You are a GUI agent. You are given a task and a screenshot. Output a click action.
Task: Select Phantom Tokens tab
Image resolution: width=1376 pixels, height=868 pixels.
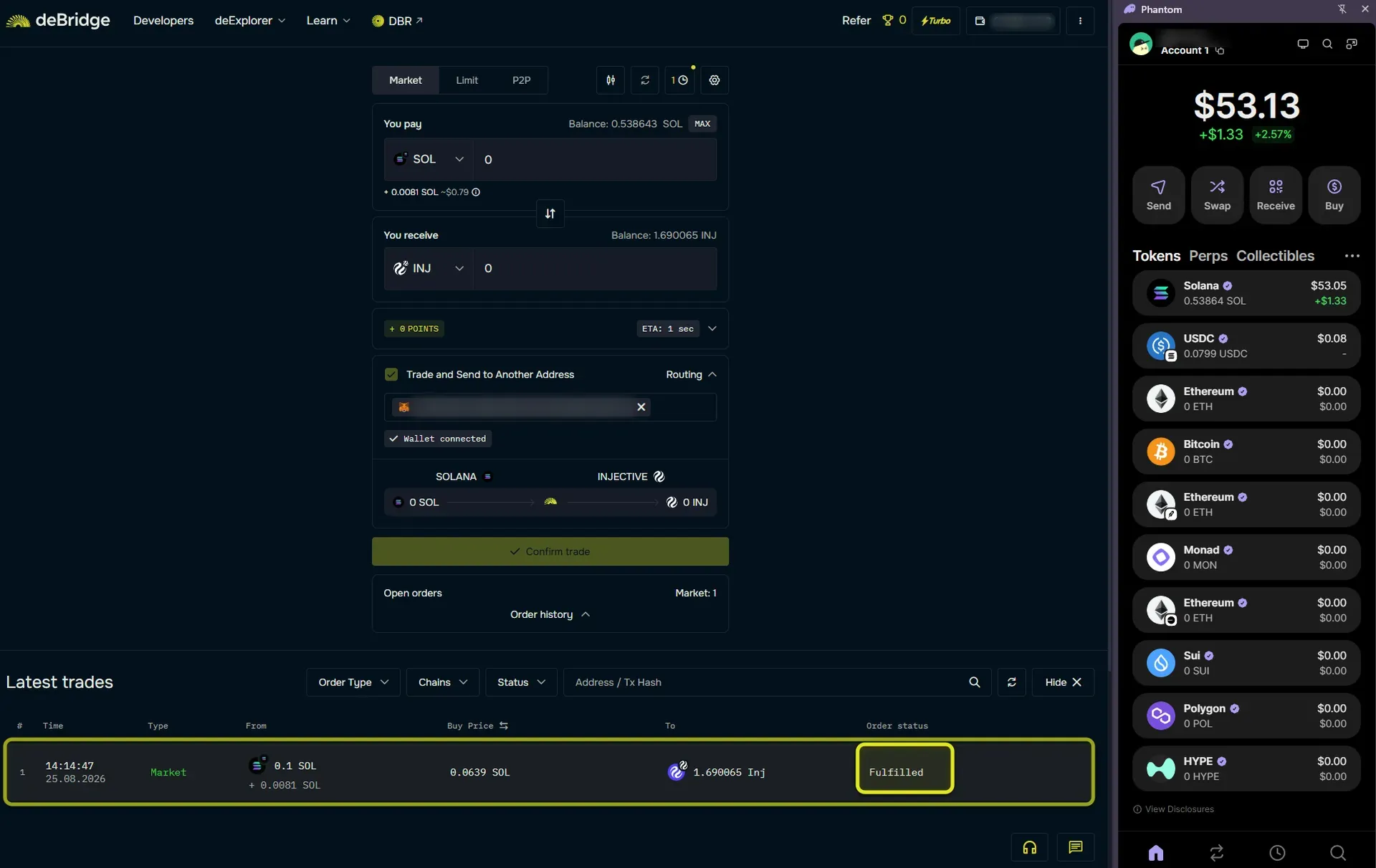pyautogui.click(x=1156, y=256)
